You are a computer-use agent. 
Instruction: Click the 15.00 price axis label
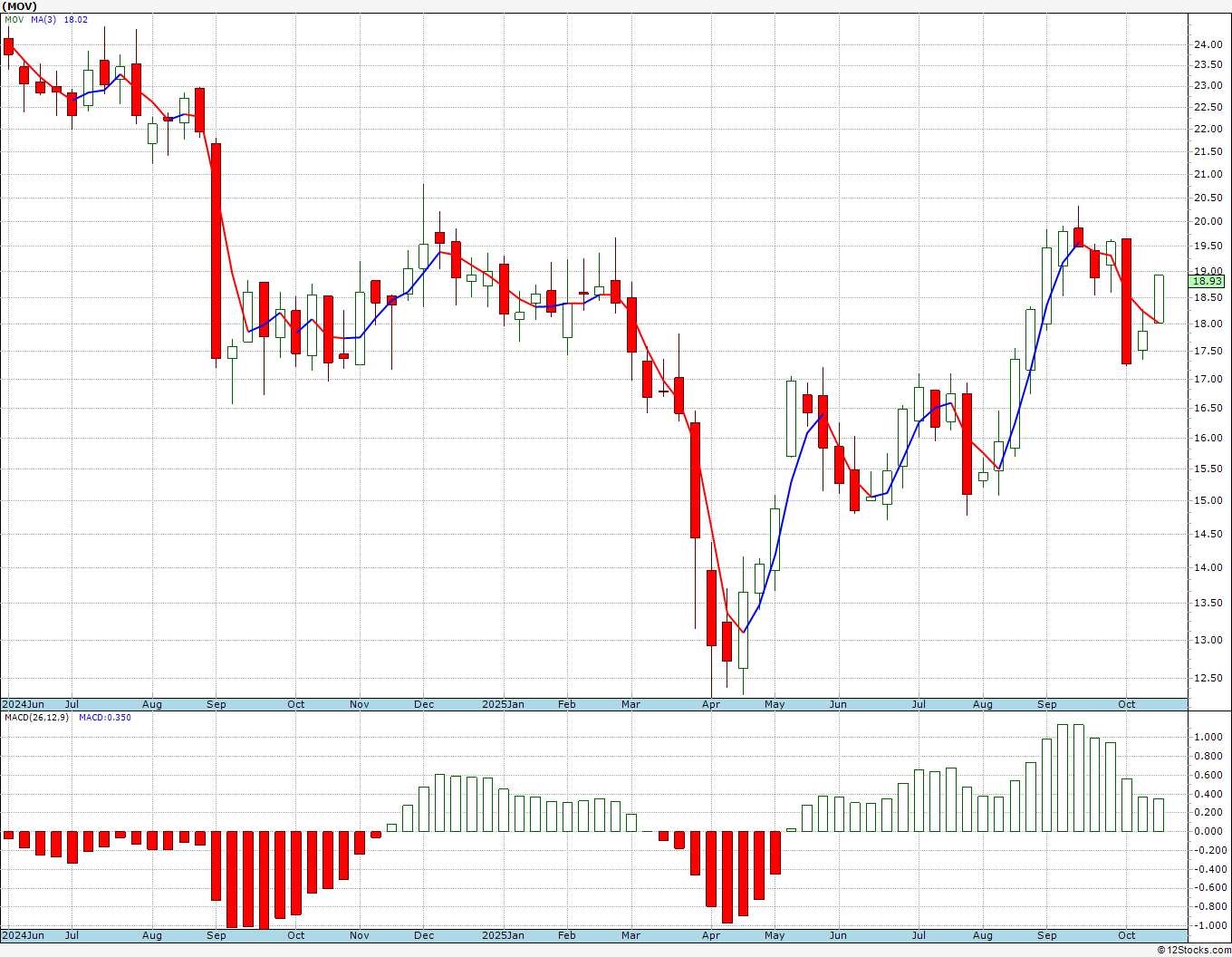click(1208, 501)
